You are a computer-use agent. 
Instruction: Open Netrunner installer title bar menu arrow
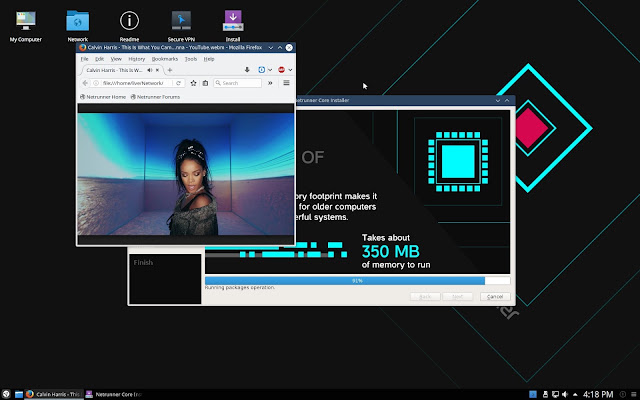tap(498, 100)
